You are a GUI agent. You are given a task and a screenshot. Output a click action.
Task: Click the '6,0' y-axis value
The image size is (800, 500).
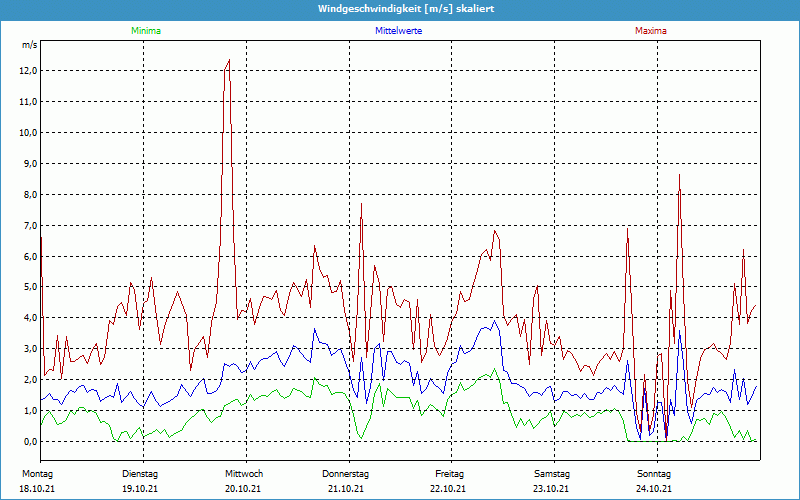coord(30,256)
